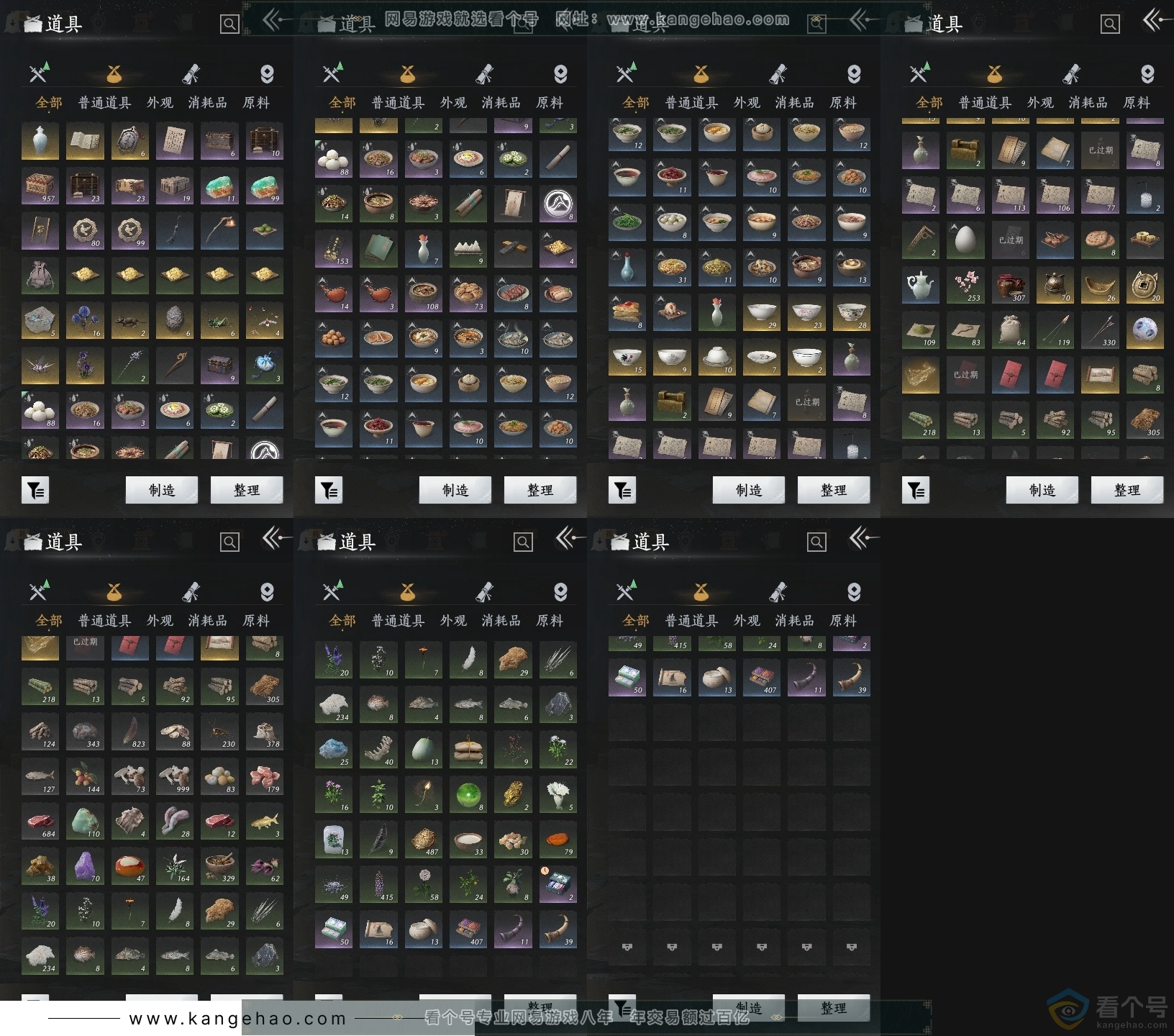Switch to 消耗品 tab in third top panel
The height and width of the screenshot is (1036, 1174).
(x=795, y=103)
